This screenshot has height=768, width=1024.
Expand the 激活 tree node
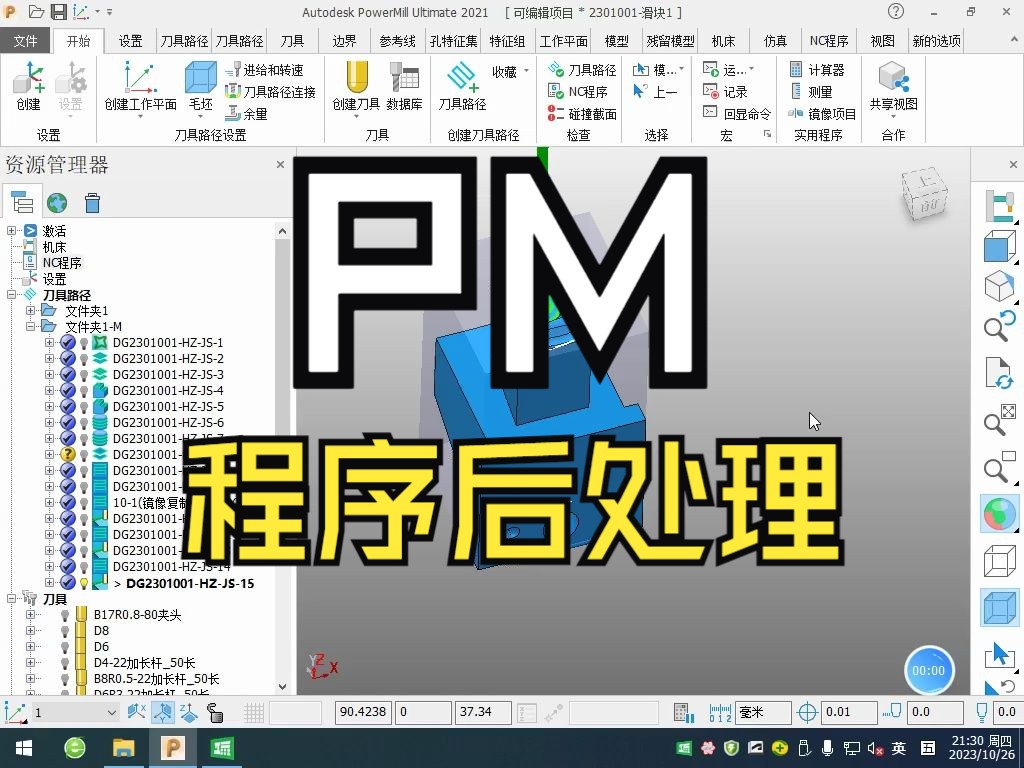[x=12, y=231]
